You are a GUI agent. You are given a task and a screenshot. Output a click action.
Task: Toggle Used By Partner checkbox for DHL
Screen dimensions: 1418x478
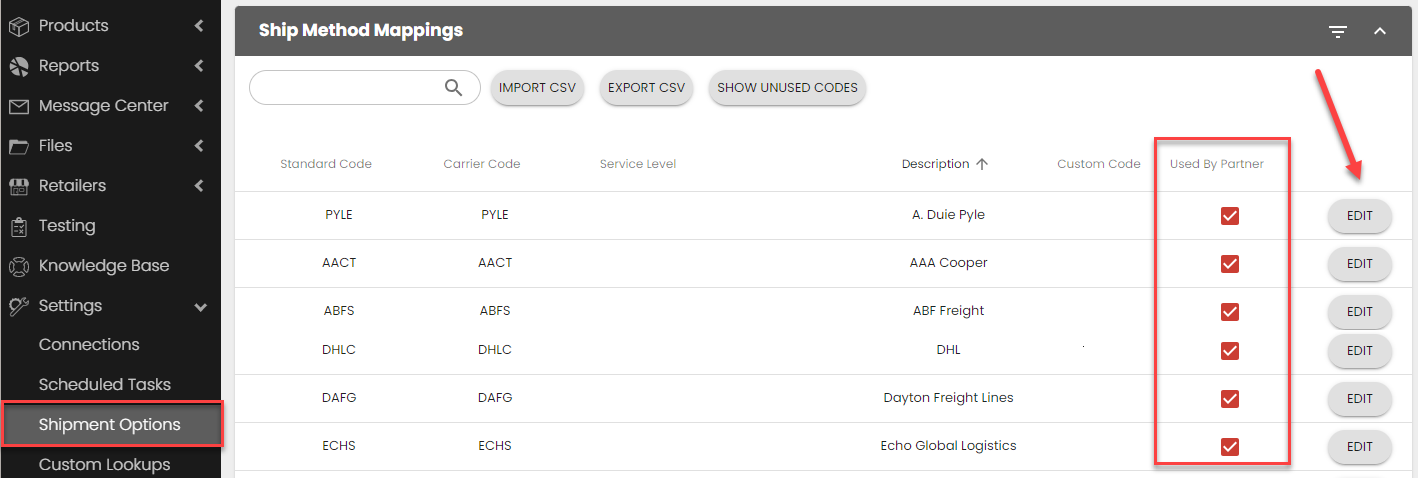(x=1230, y=351)
